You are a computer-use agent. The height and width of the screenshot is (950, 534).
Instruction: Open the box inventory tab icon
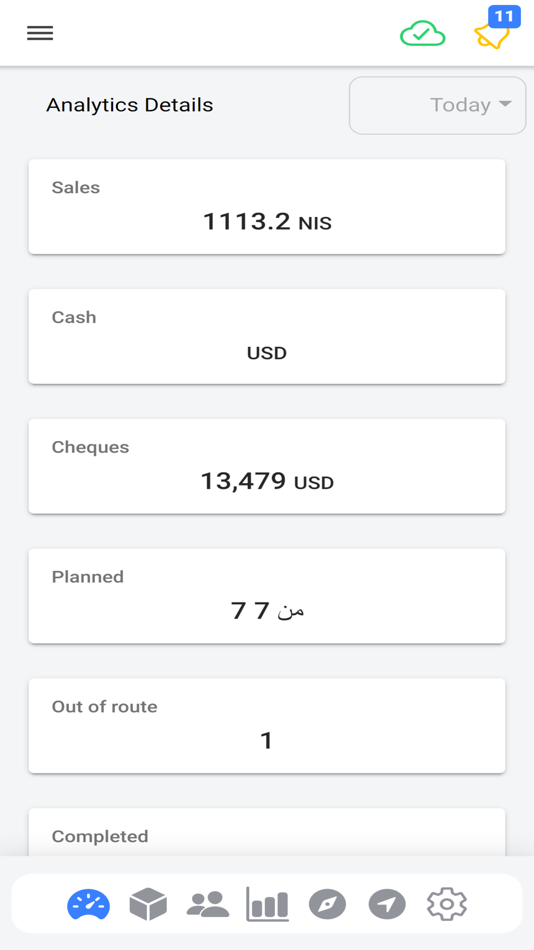click(x=149, y=905)
